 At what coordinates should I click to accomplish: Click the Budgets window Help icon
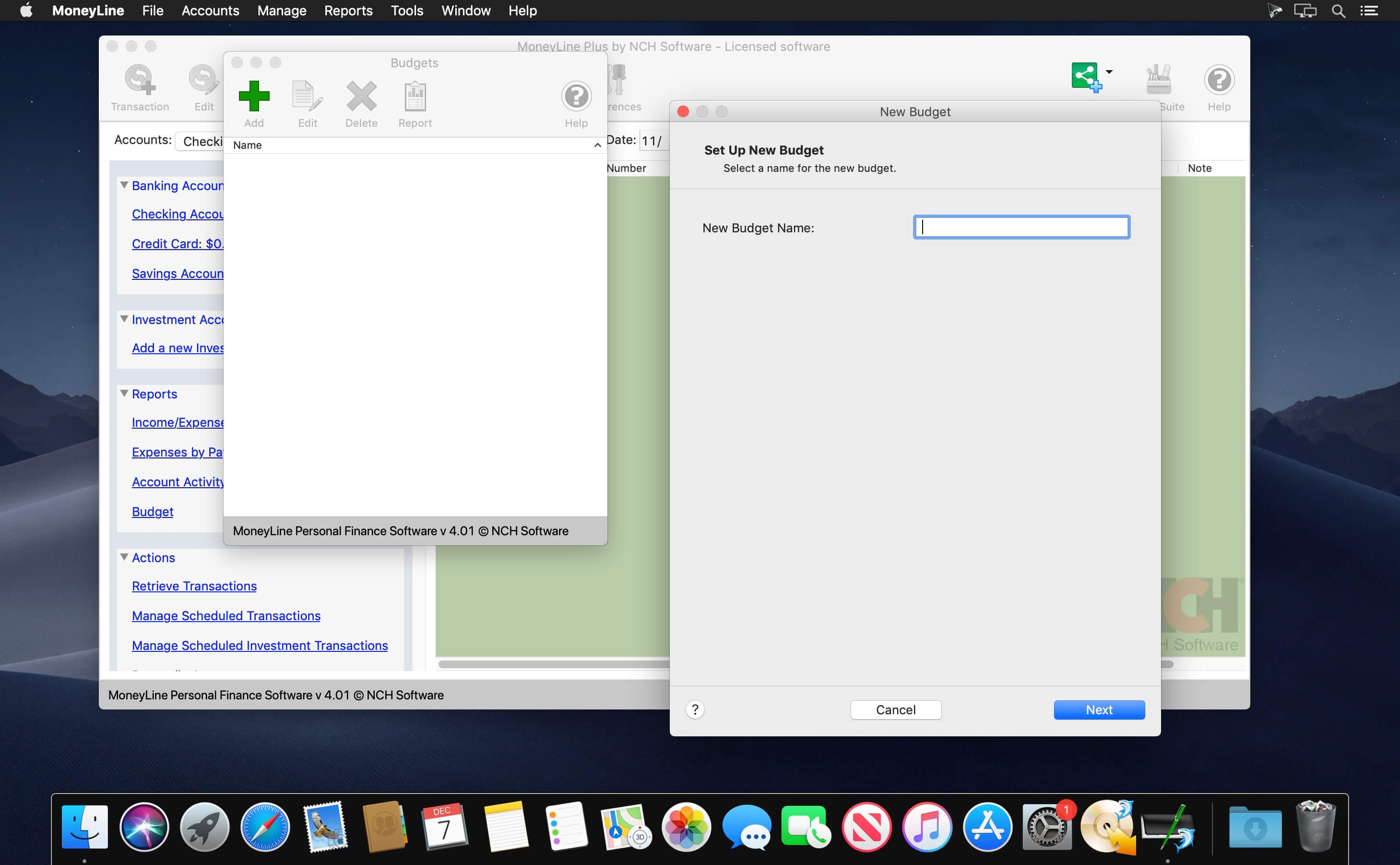click(576, 96)
